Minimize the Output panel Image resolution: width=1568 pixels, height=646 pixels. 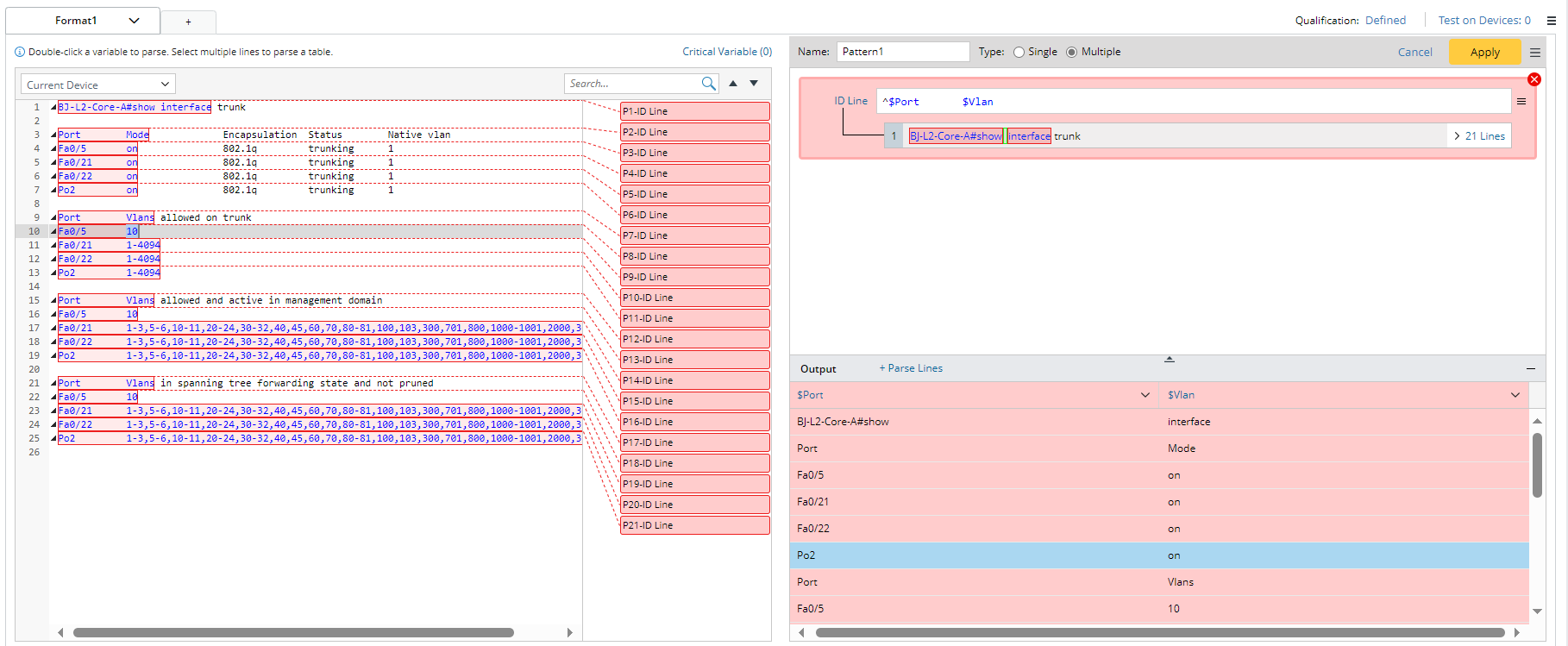click(x=1531, y=369)
